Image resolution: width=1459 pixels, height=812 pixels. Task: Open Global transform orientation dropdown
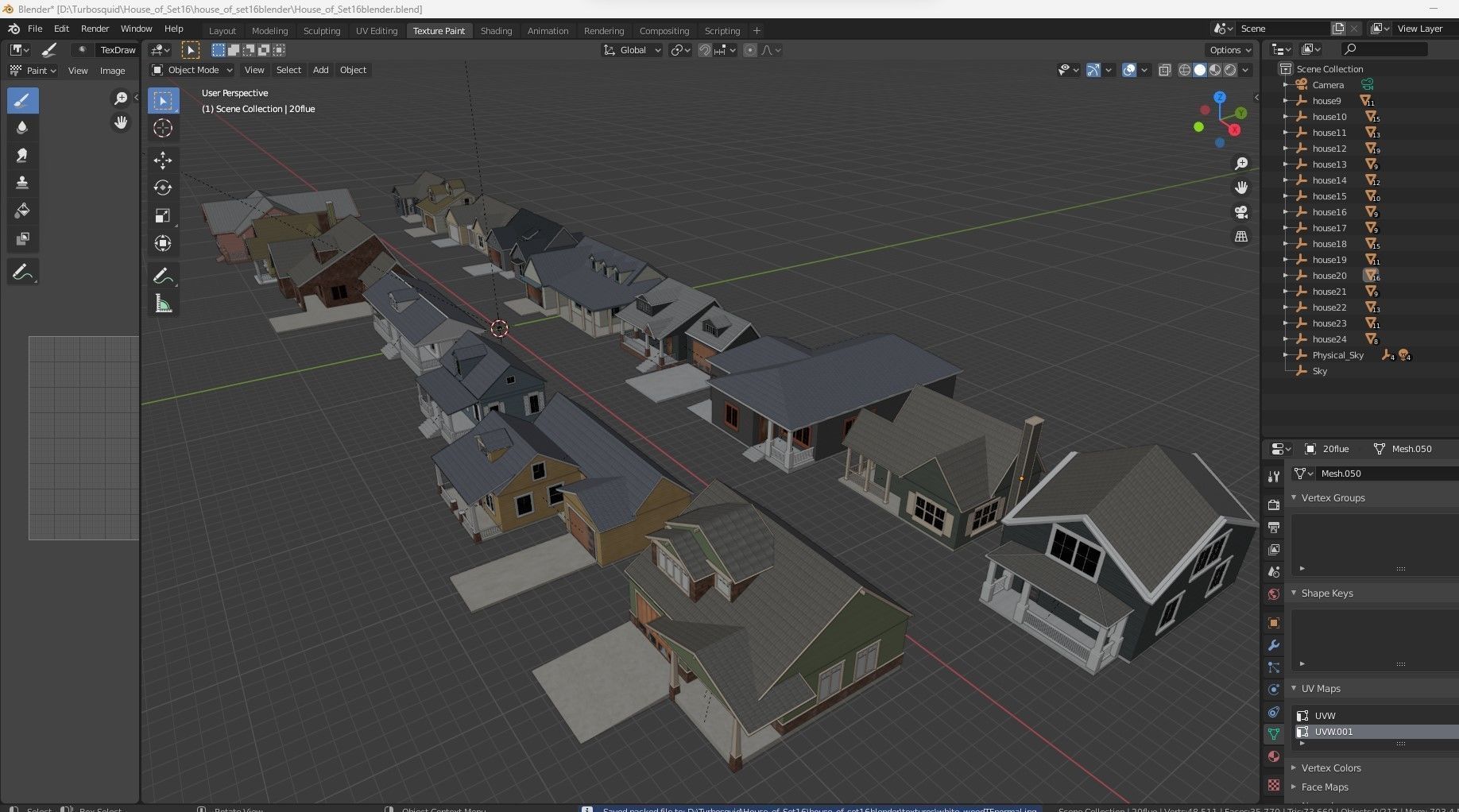tap(633, 50)
